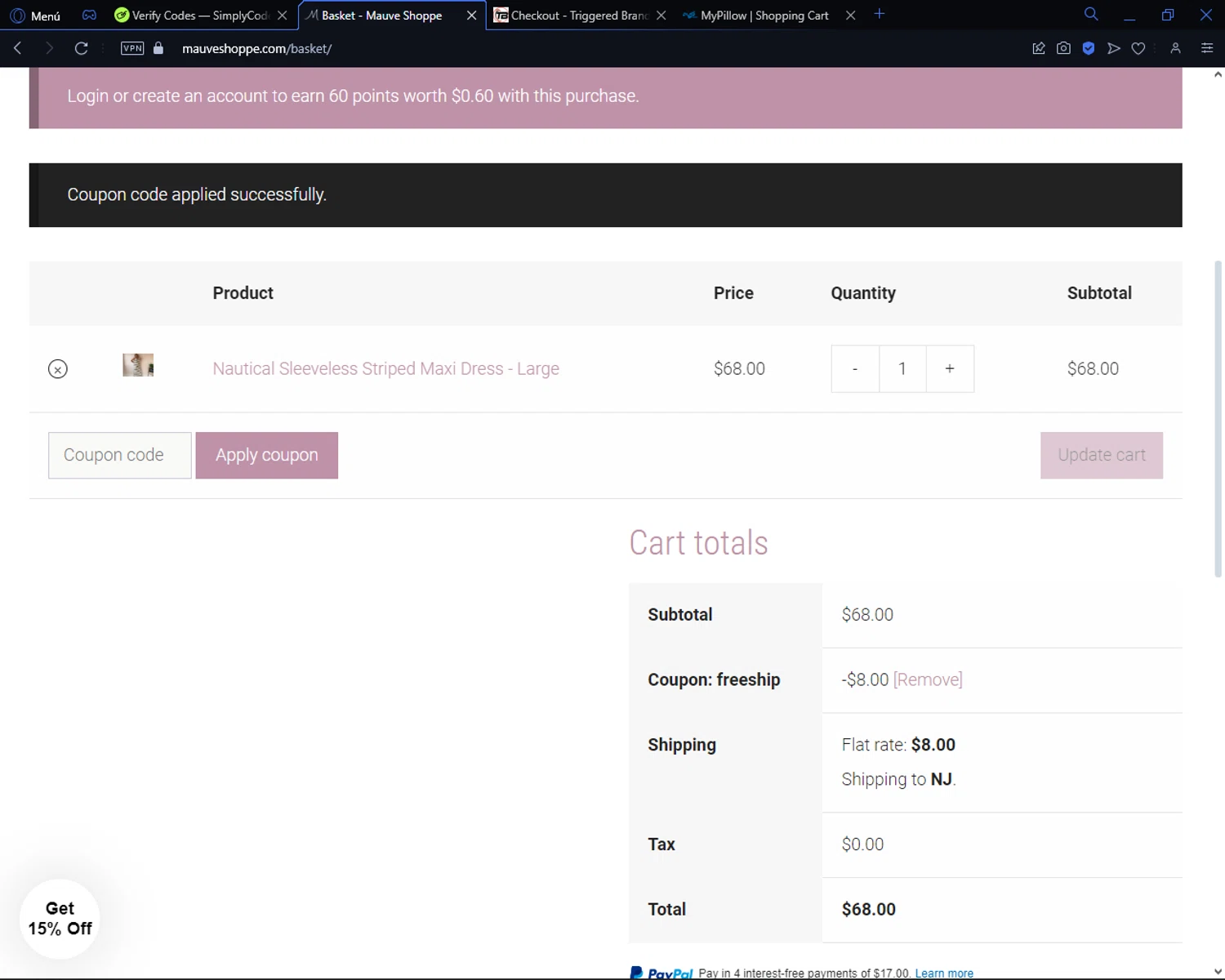
Task: Open the easy setup sliders icon
Action: tap(1207, 48)
